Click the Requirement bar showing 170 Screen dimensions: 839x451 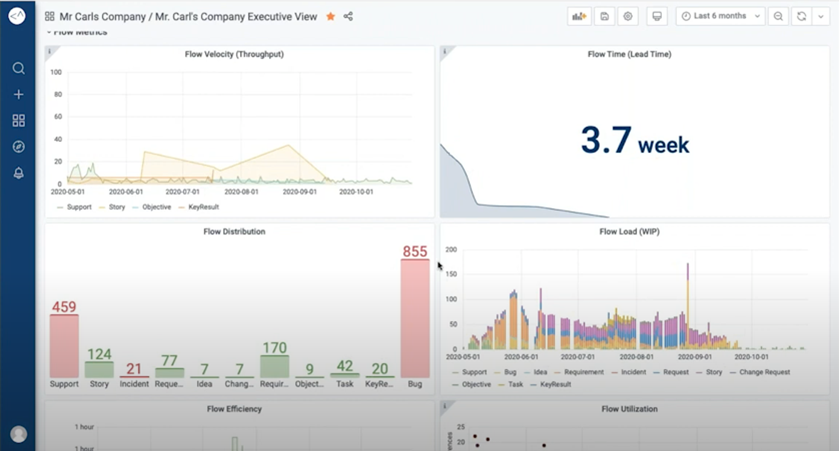[274, 366]
